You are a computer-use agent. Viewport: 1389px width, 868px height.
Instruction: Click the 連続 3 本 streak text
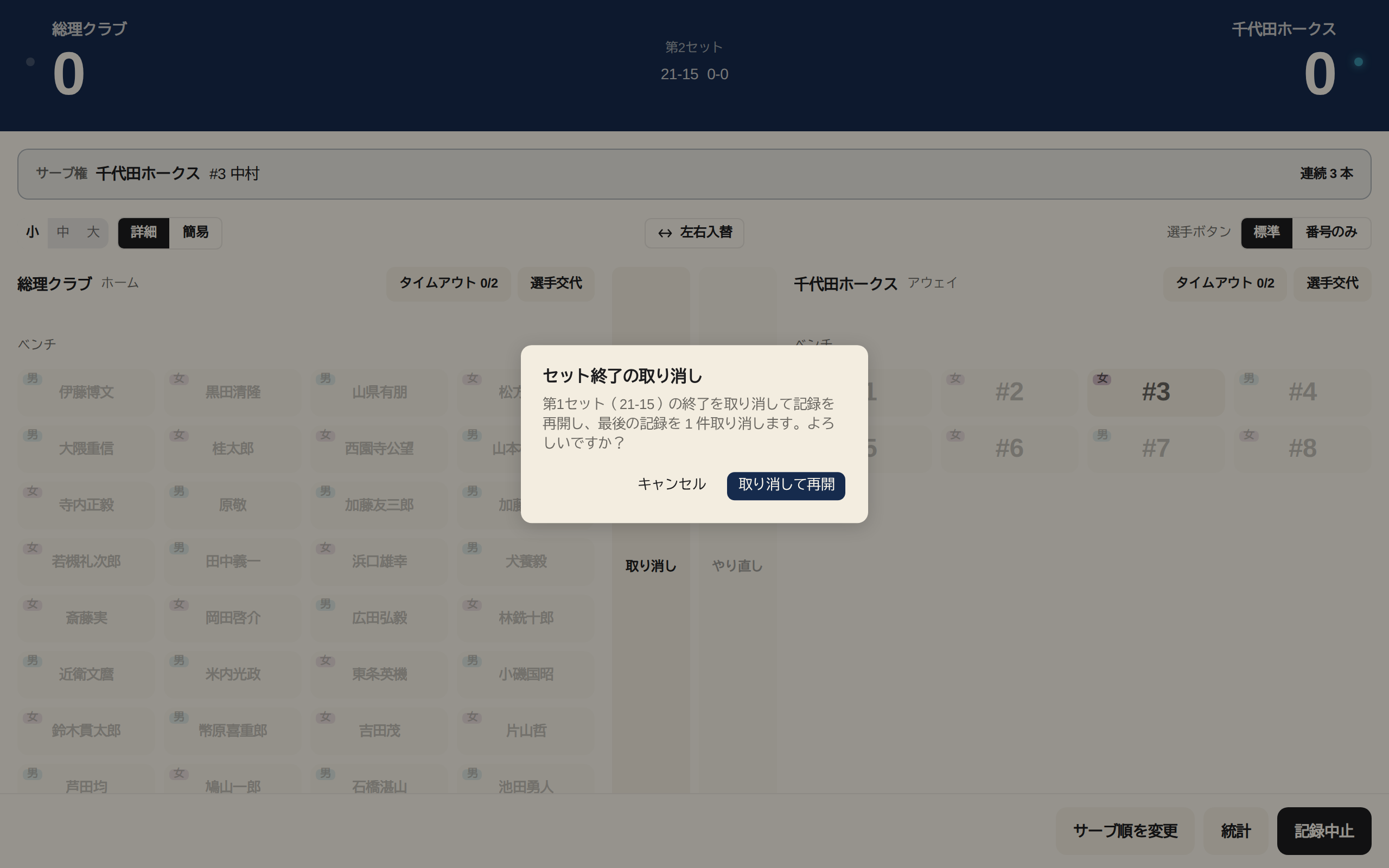pos(1327,174)
